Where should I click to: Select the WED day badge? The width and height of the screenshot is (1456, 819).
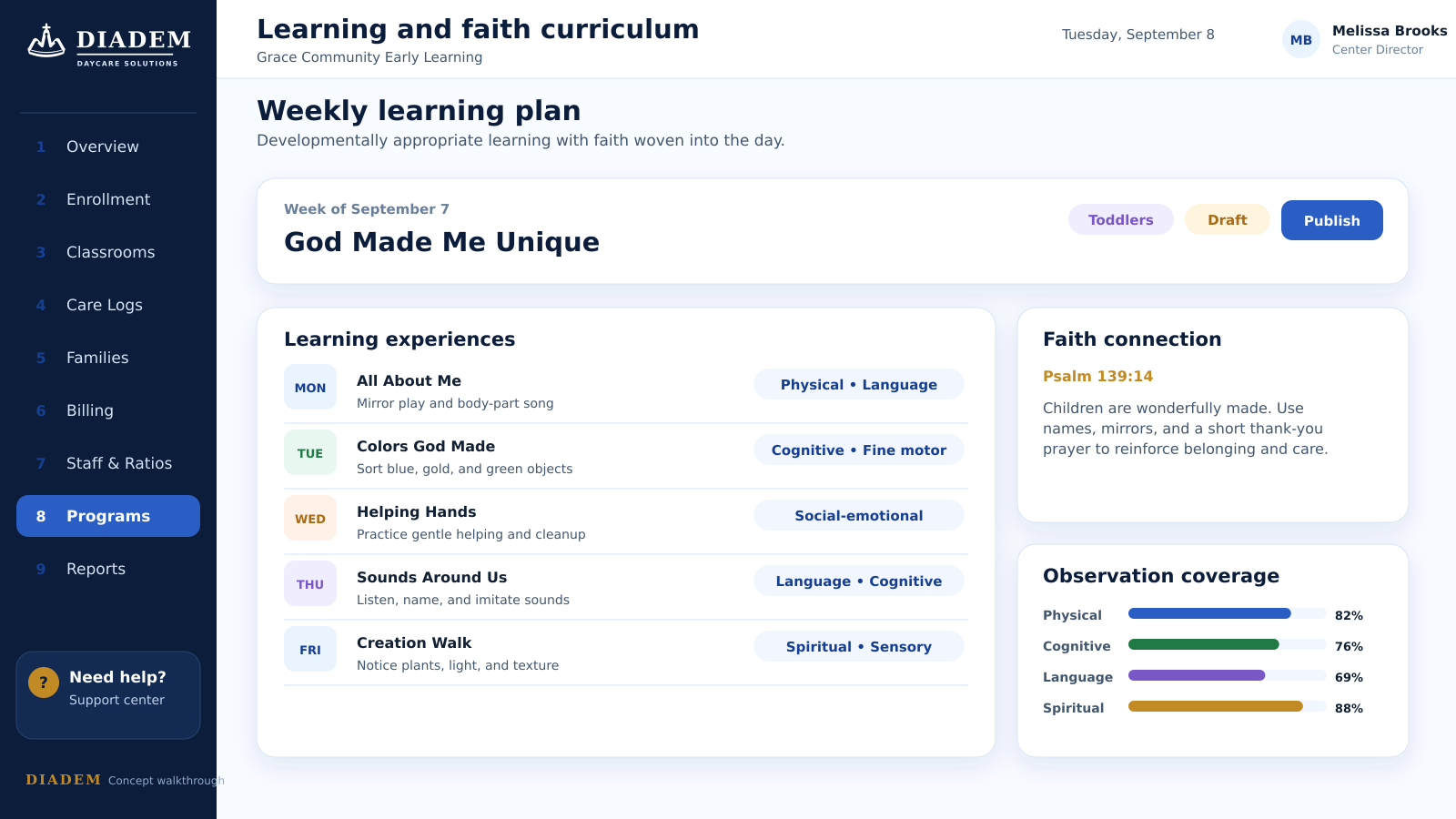(x=310, y=519)
